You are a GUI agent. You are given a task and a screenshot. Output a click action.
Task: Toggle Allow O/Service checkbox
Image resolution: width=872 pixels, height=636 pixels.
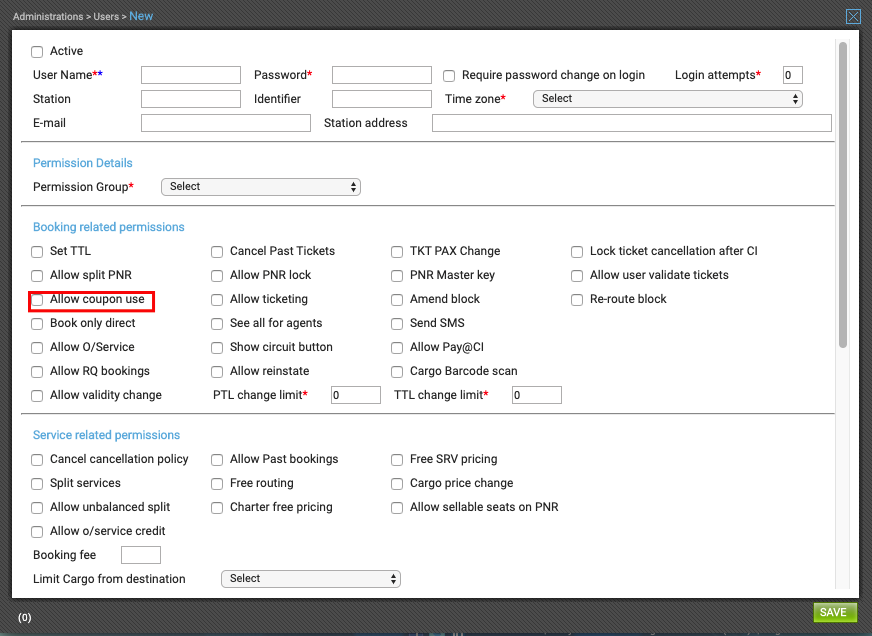point(37,347)
